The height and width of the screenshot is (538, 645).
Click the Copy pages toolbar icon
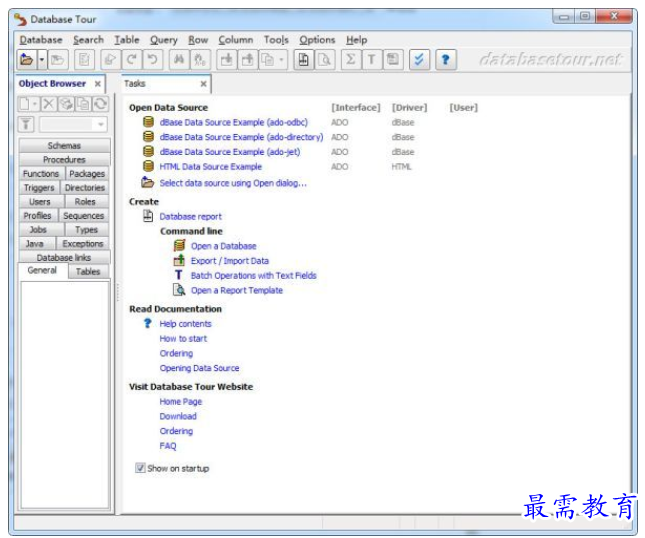[x=268, y=60]
